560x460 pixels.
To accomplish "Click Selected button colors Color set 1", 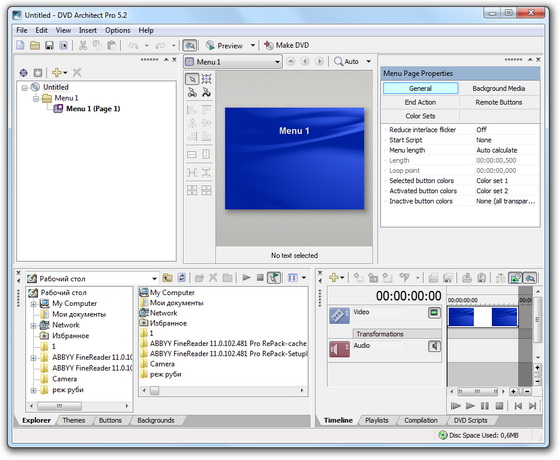I will point(492,181).
